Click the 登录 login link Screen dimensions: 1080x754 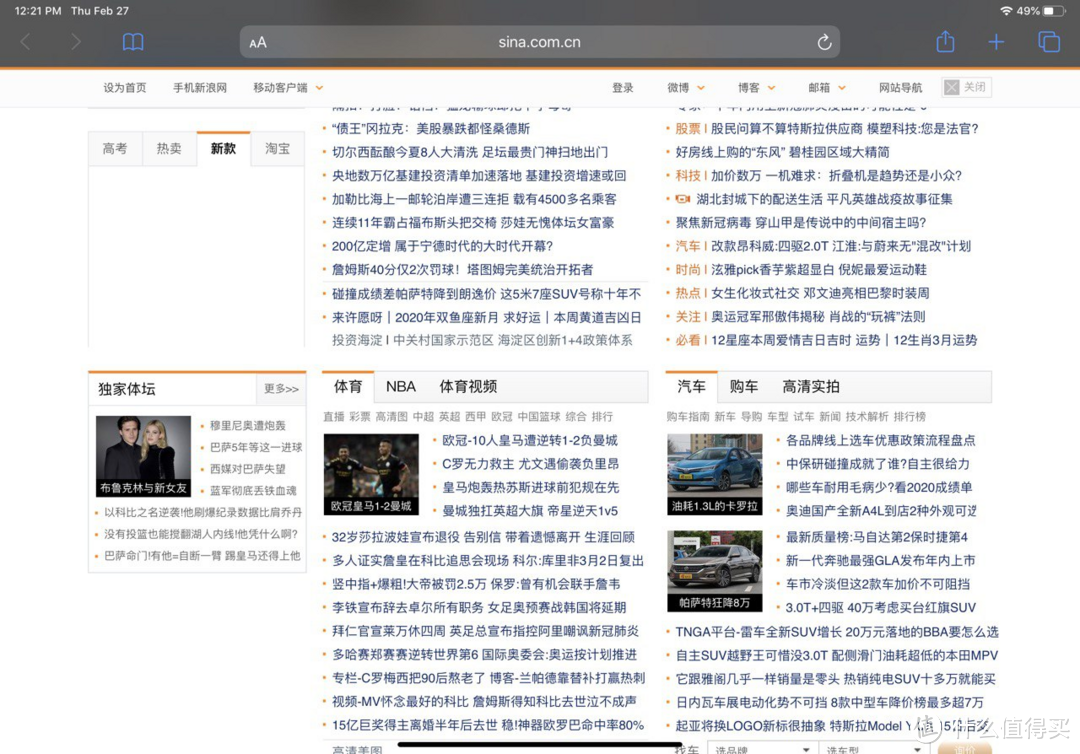click(x=622, y=87)
